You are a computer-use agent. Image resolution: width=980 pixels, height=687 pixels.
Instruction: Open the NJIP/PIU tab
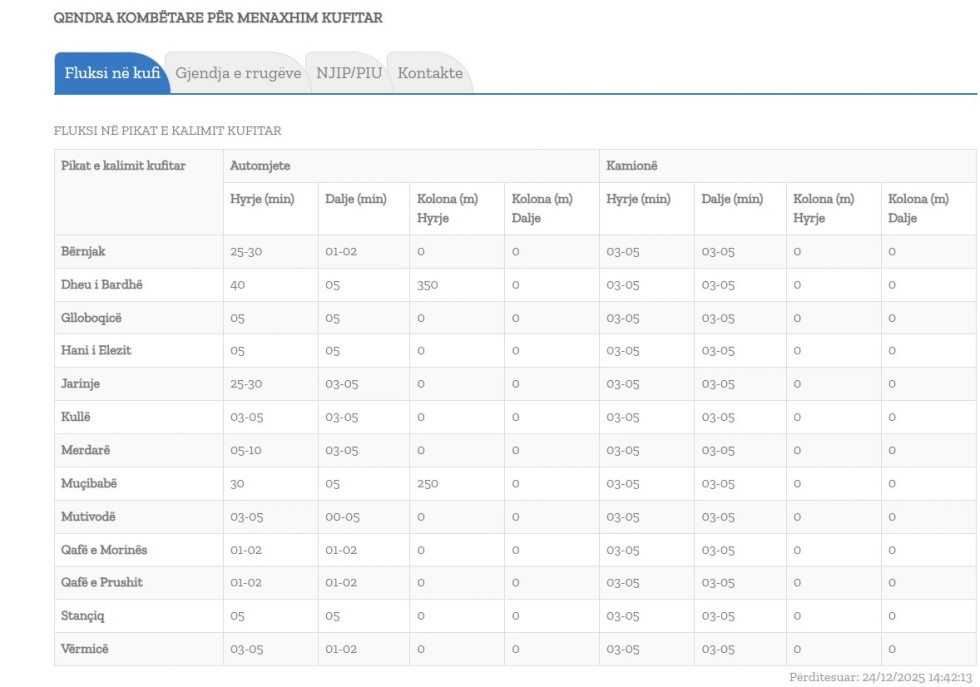pyautogui.click(x=348, y=74)
